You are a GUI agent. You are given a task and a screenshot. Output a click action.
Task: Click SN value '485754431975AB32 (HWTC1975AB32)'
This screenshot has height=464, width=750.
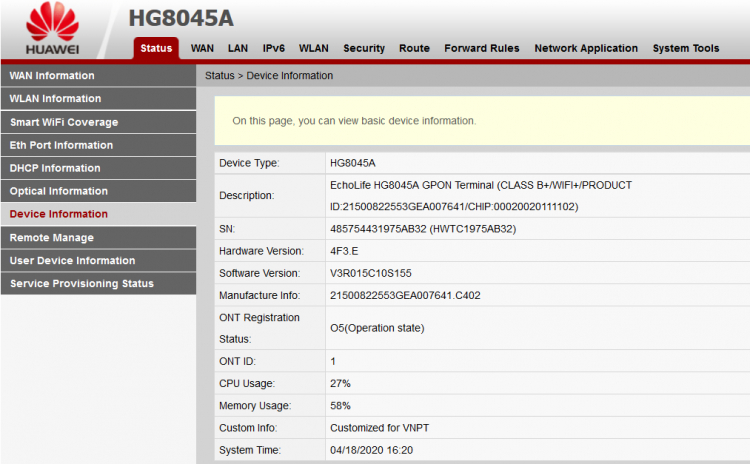pos(423,229)
